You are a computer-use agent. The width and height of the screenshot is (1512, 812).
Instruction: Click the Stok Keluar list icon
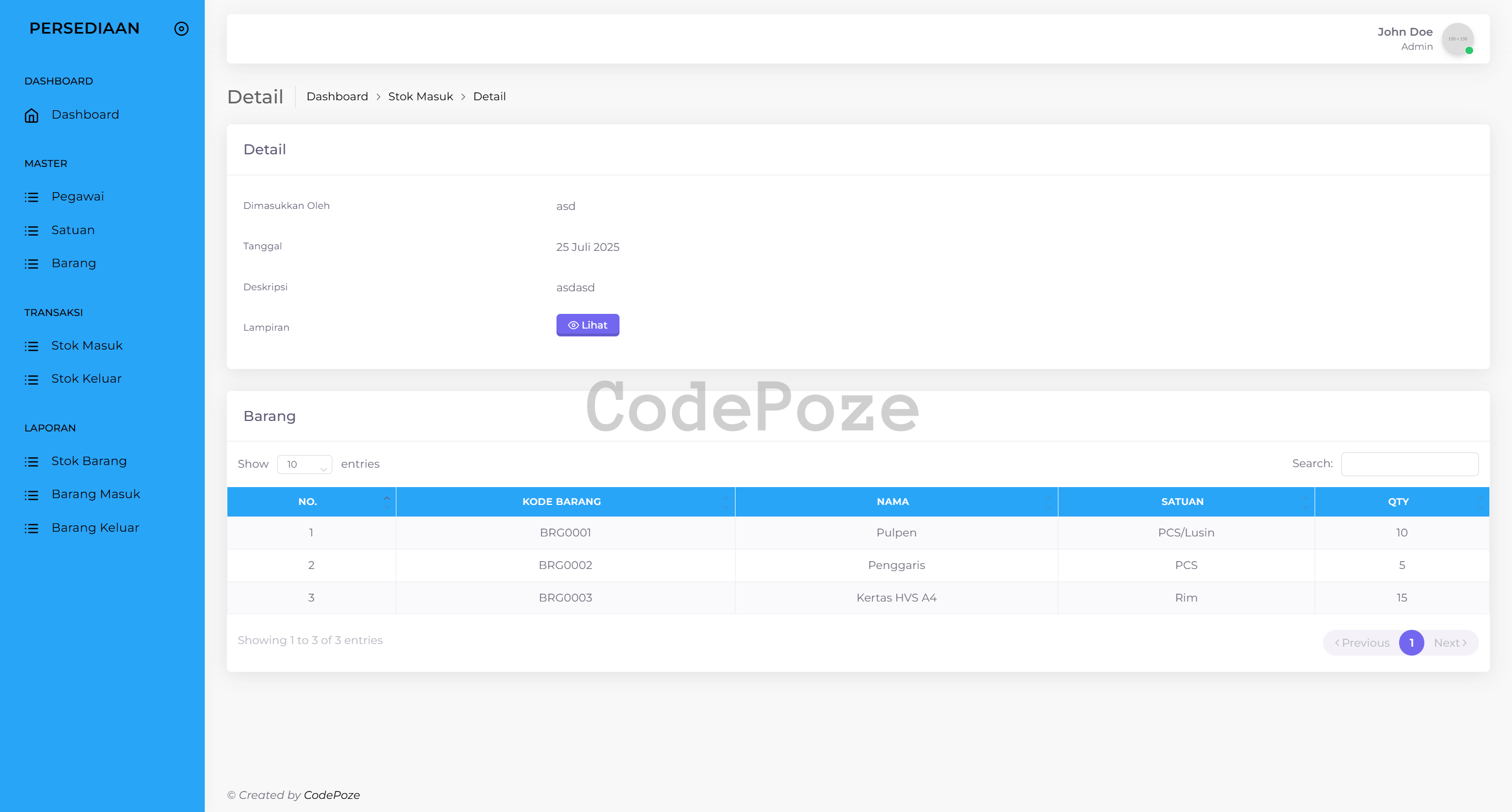coord(31,379)
